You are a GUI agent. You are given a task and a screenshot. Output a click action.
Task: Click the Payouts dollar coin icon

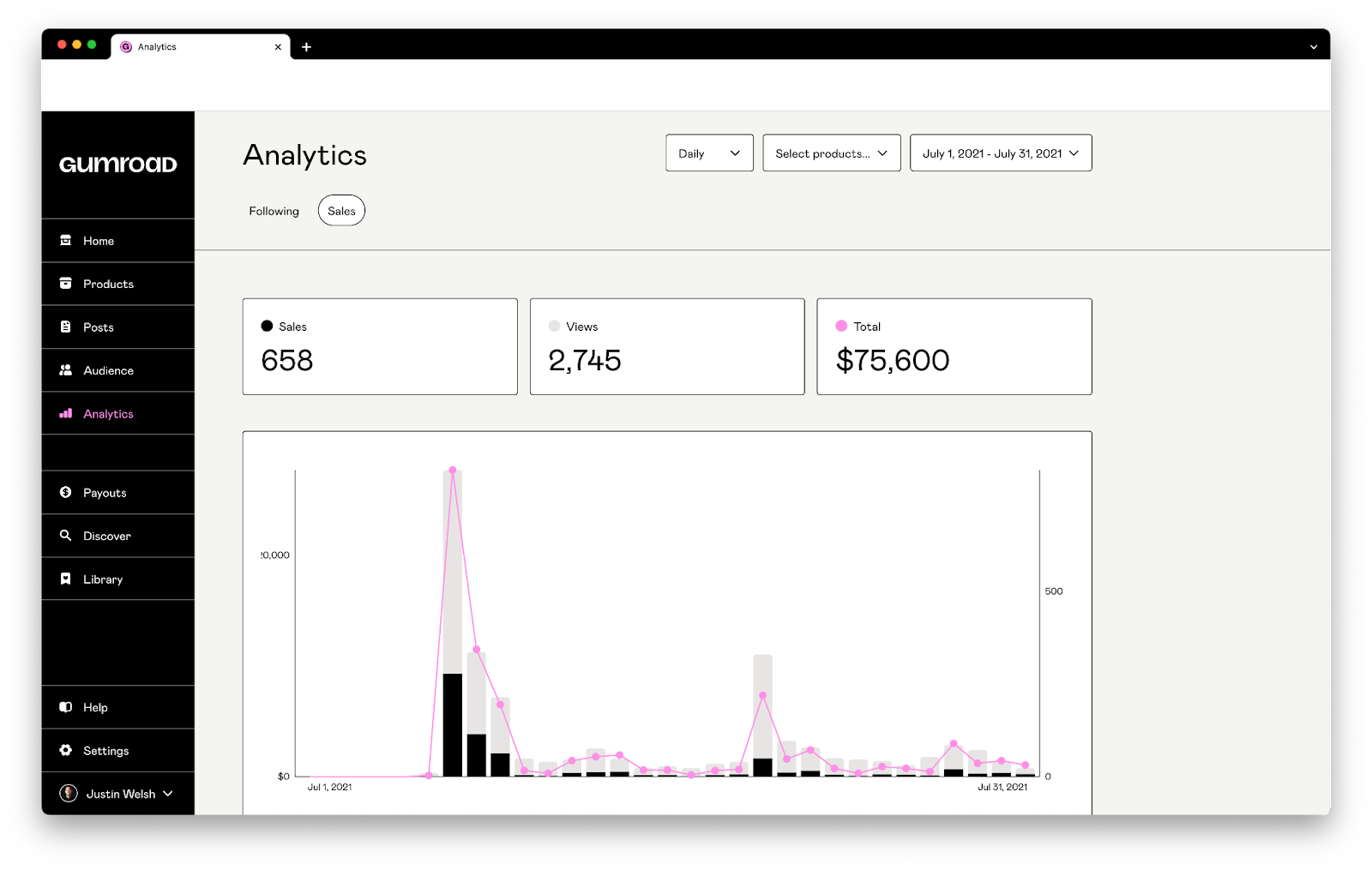tap(65, 492)
